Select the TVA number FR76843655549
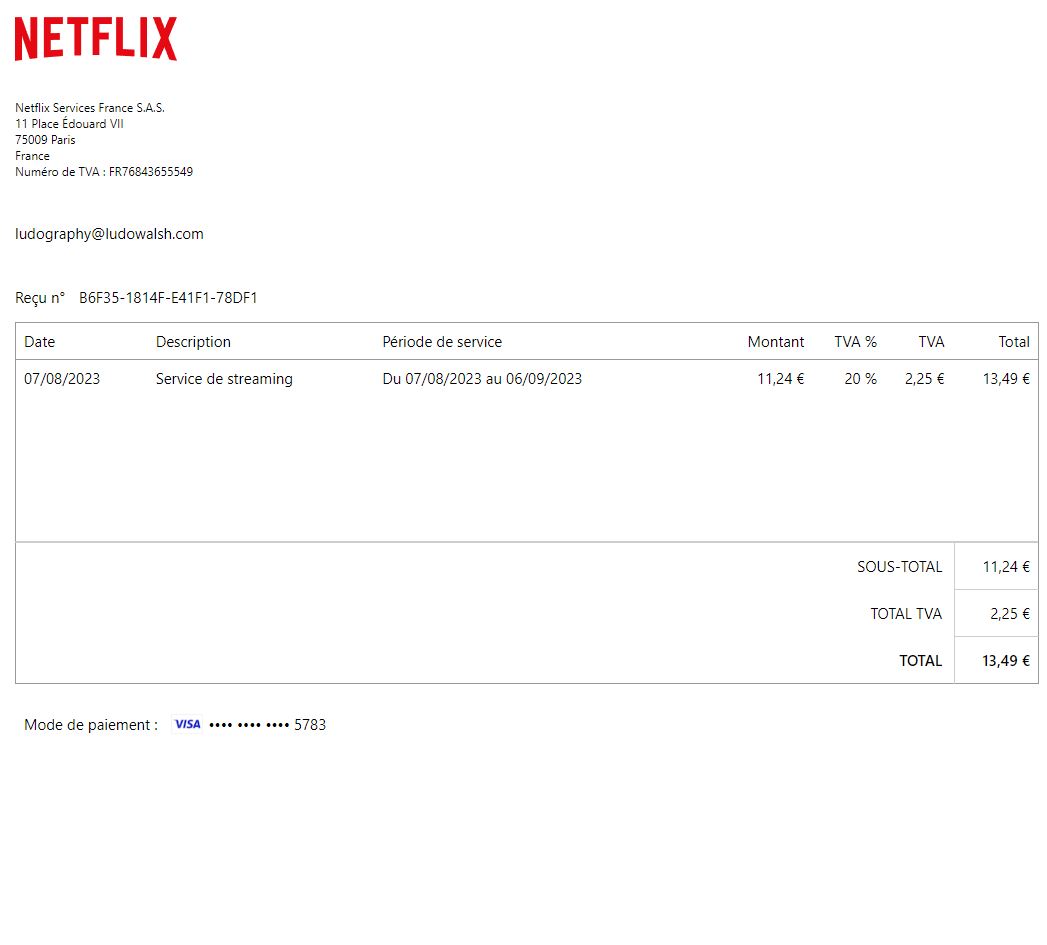This screenshot has height=945, width=1047. pyautogui.click(x=151, y=172)
